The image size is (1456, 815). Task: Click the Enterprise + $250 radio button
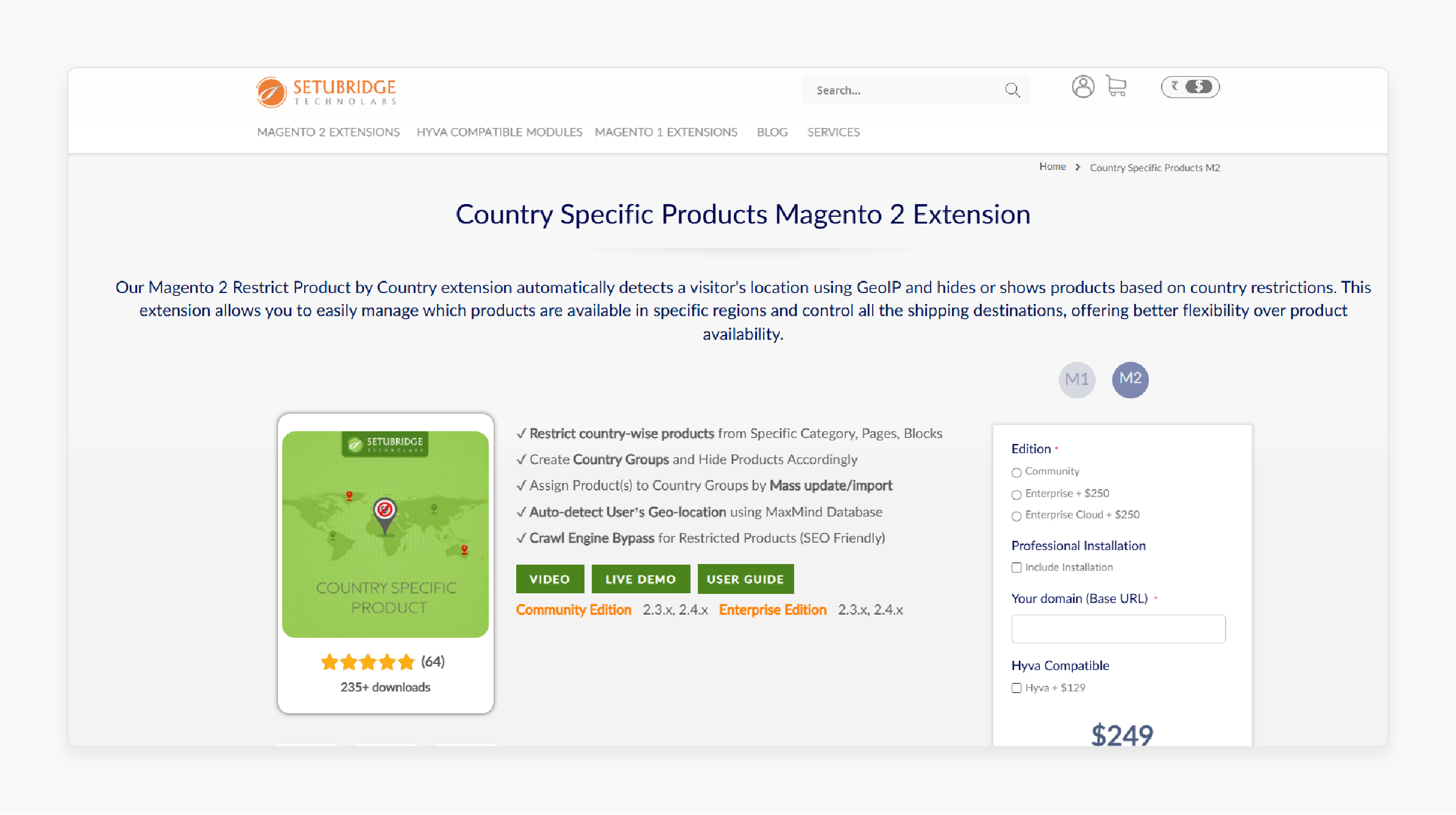[x=1016, y=493]
